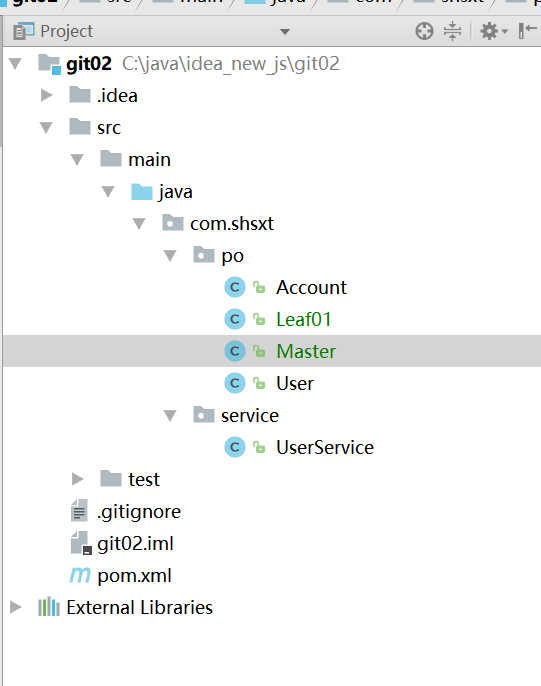Click the Maven pom.xml icon
Screen dimensions: 541x686
80,575
